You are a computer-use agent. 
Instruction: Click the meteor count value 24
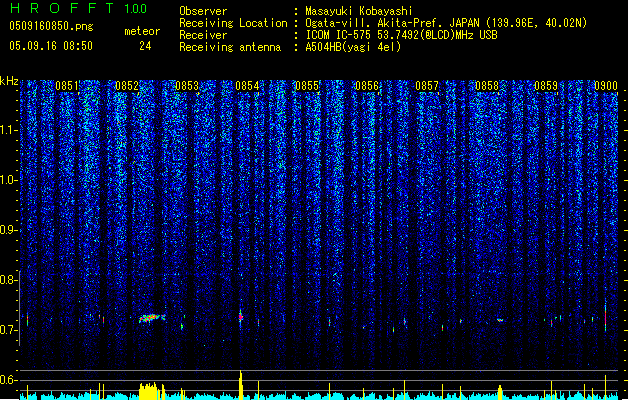pos(145,46)
